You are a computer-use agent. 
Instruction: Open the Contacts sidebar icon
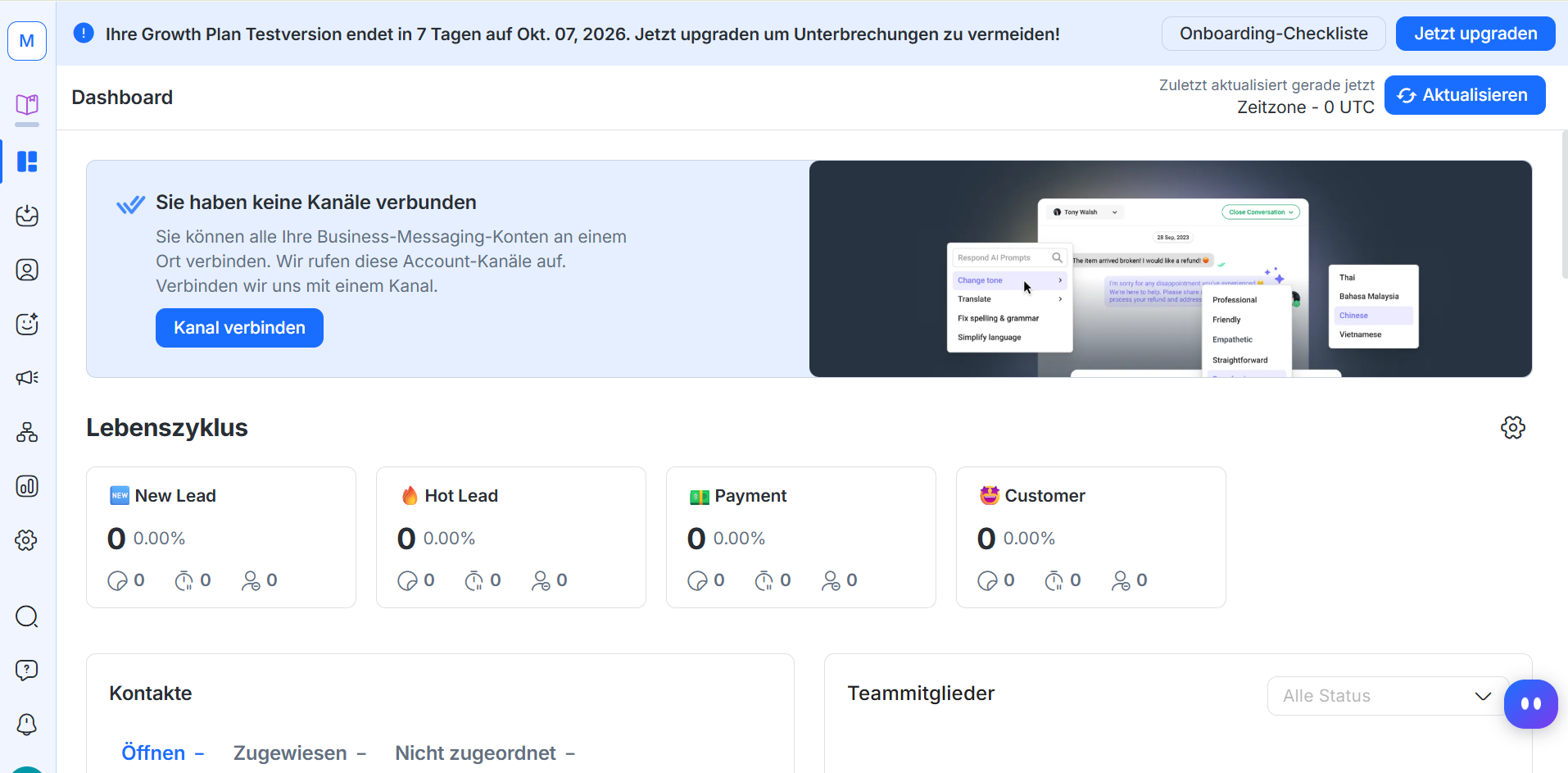click(27, 270)
